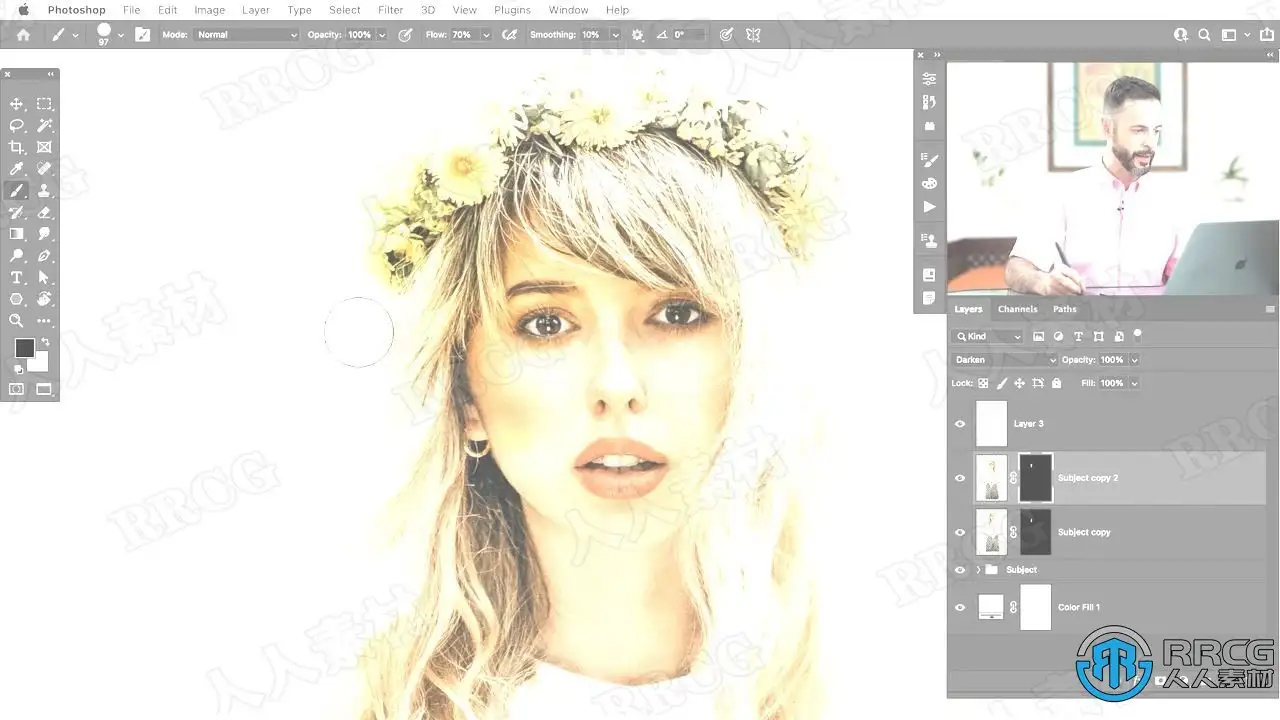The width and height of the screenshot is (1280, 720).
Task: Select the Path Selection tool
Action: pos(44,278)
